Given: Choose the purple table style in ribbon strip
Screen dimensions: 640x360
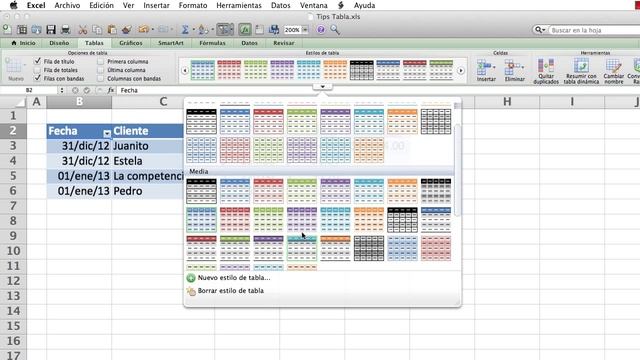Looking at the screenshot, I should click(282, 70).
